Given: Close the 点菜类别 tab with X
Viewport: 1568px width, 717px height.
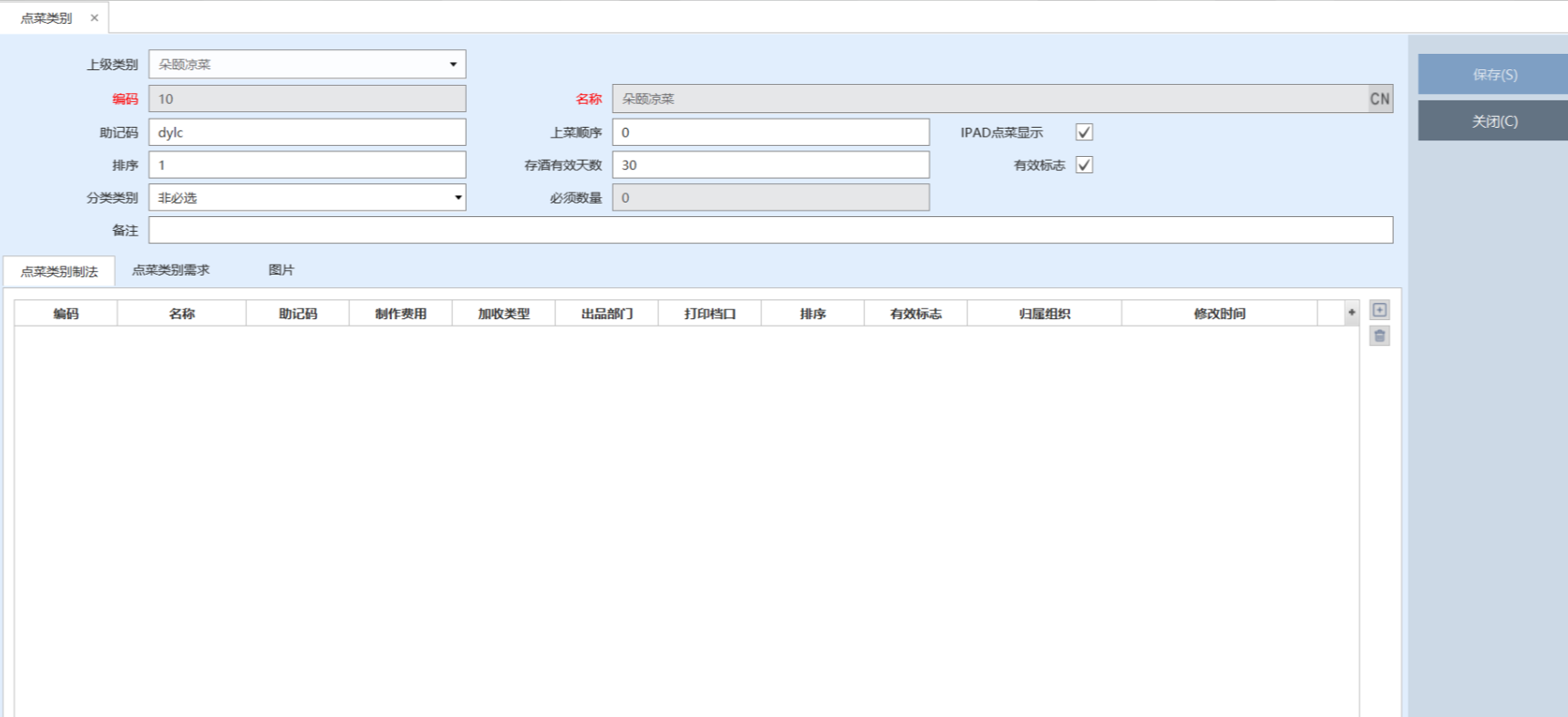Looking at the screenshot, I should [x=94, y=18].
